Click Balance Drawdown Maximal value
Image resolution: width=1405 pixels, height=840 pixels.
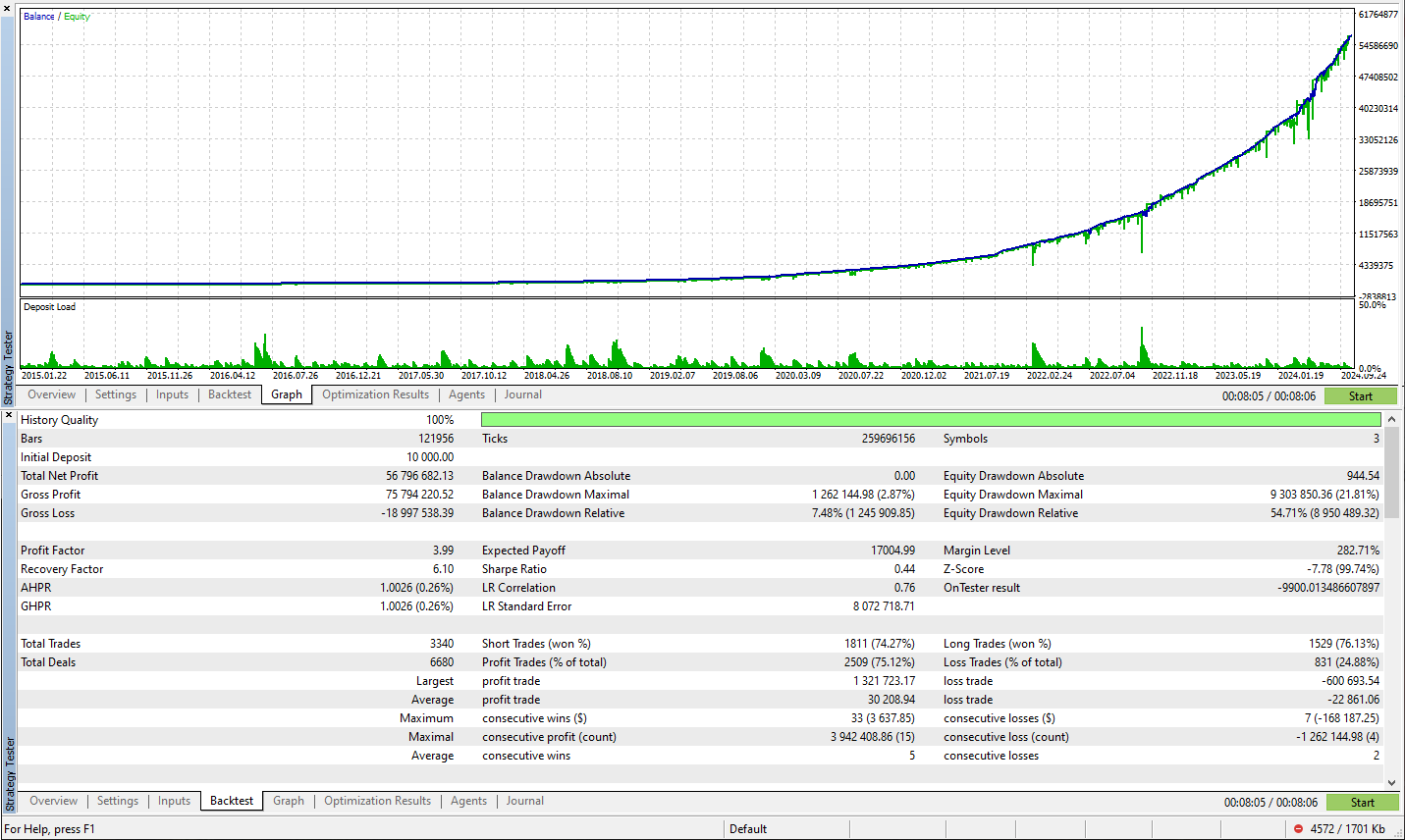pos(863,495)
